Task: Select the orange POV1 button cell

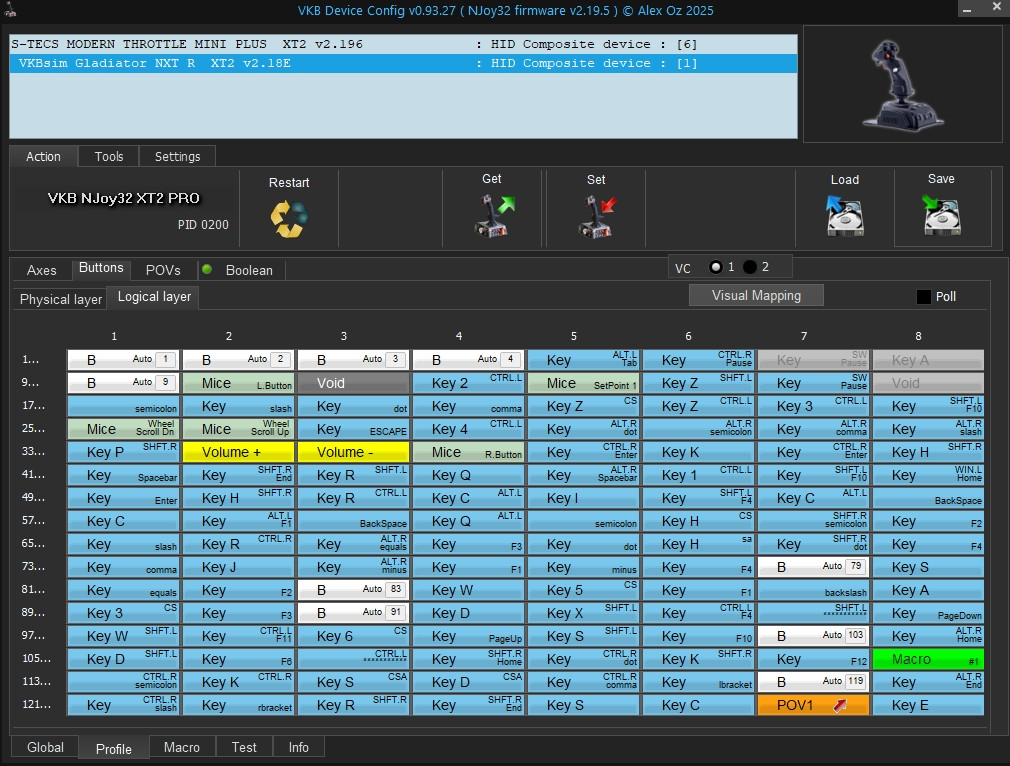Action: point(813,705)
